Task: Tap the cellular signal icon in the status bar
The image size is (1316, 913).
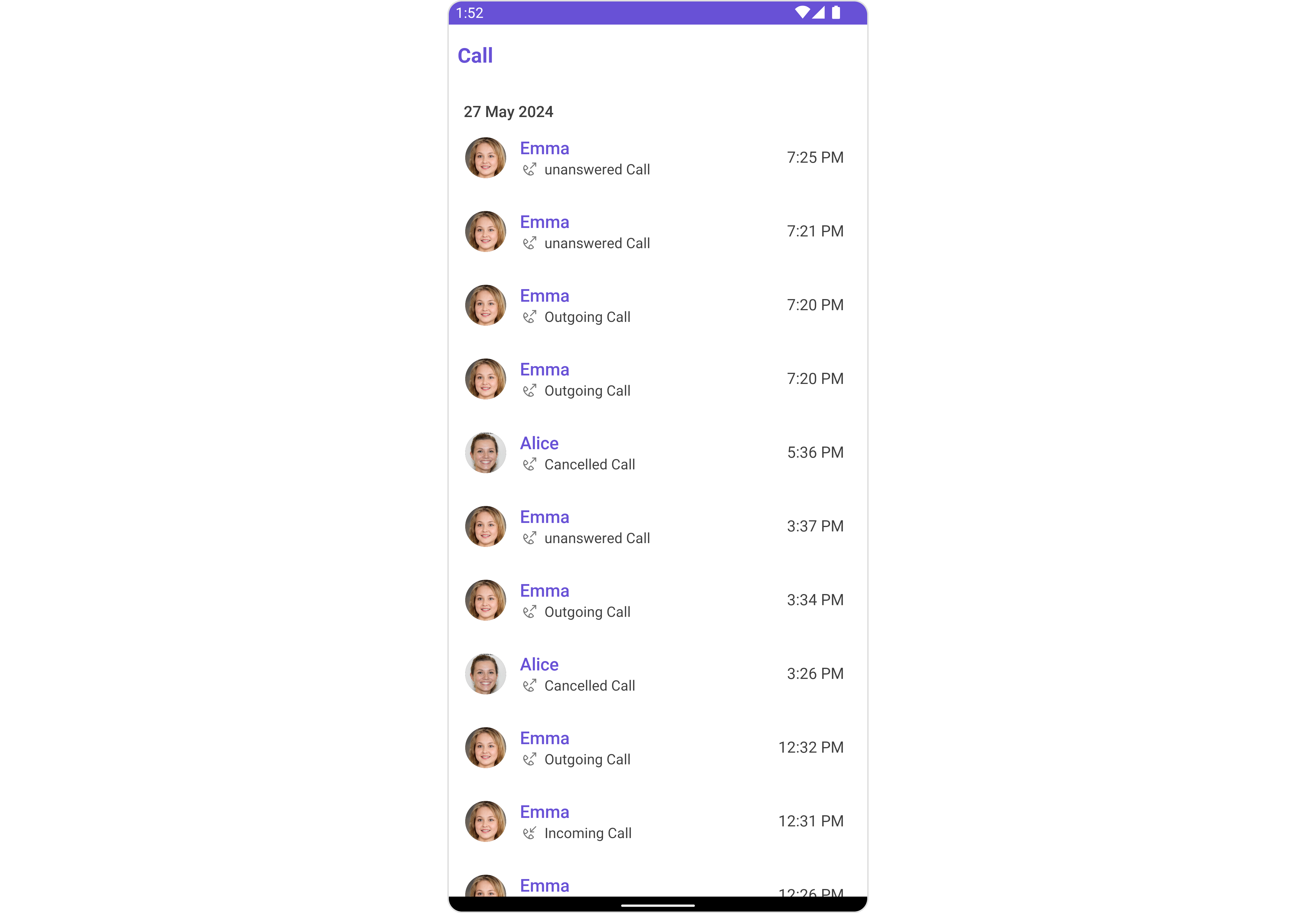Action: (x=818, y=13)
